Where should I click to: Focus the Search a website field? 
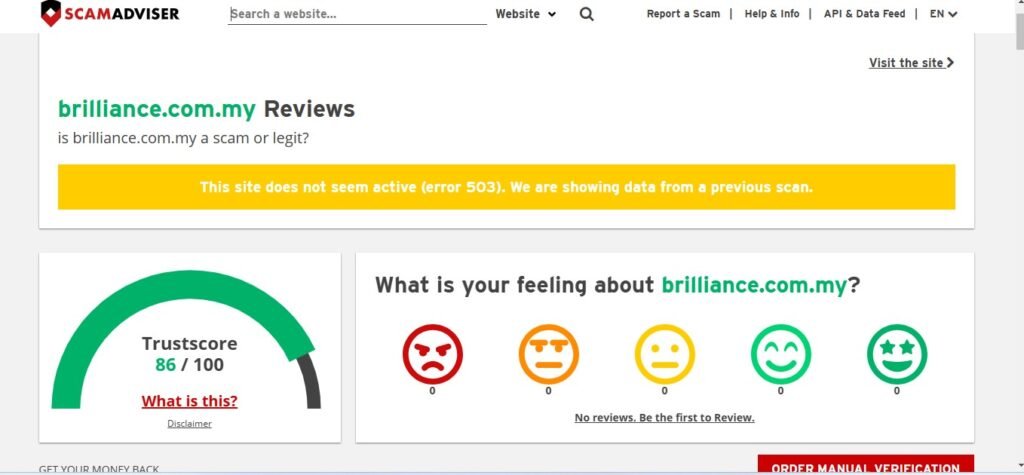click(x=357, y=14)
